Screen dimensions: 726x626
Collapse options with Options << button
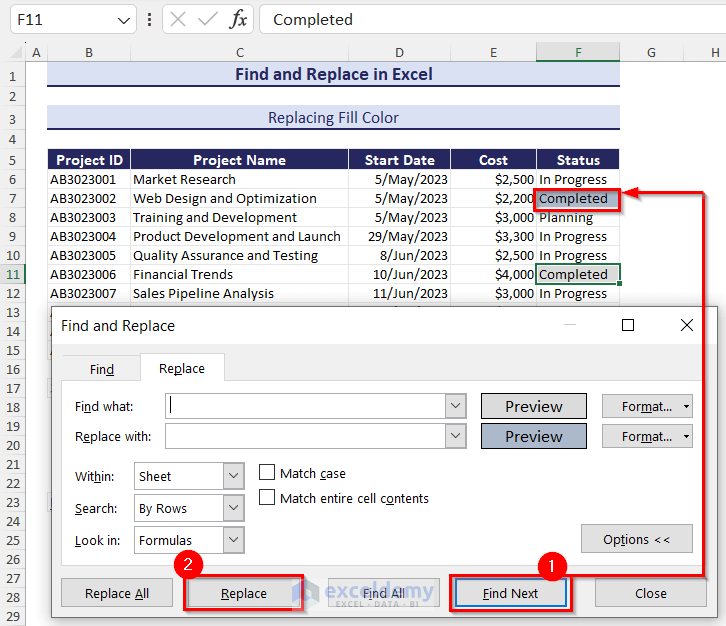pos(637,539)
